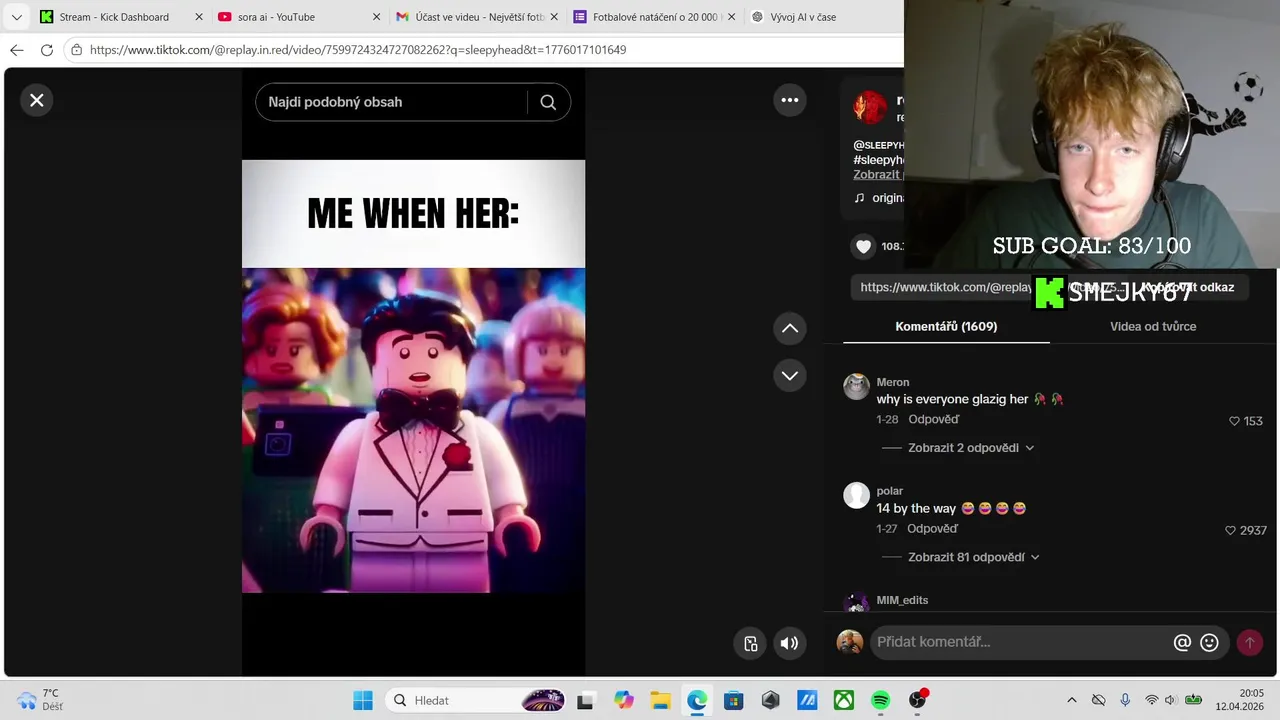The width and height of the screenshot is (1280, 720).
Task: Open the three-dot more options menu
Action: click(790, 100)
